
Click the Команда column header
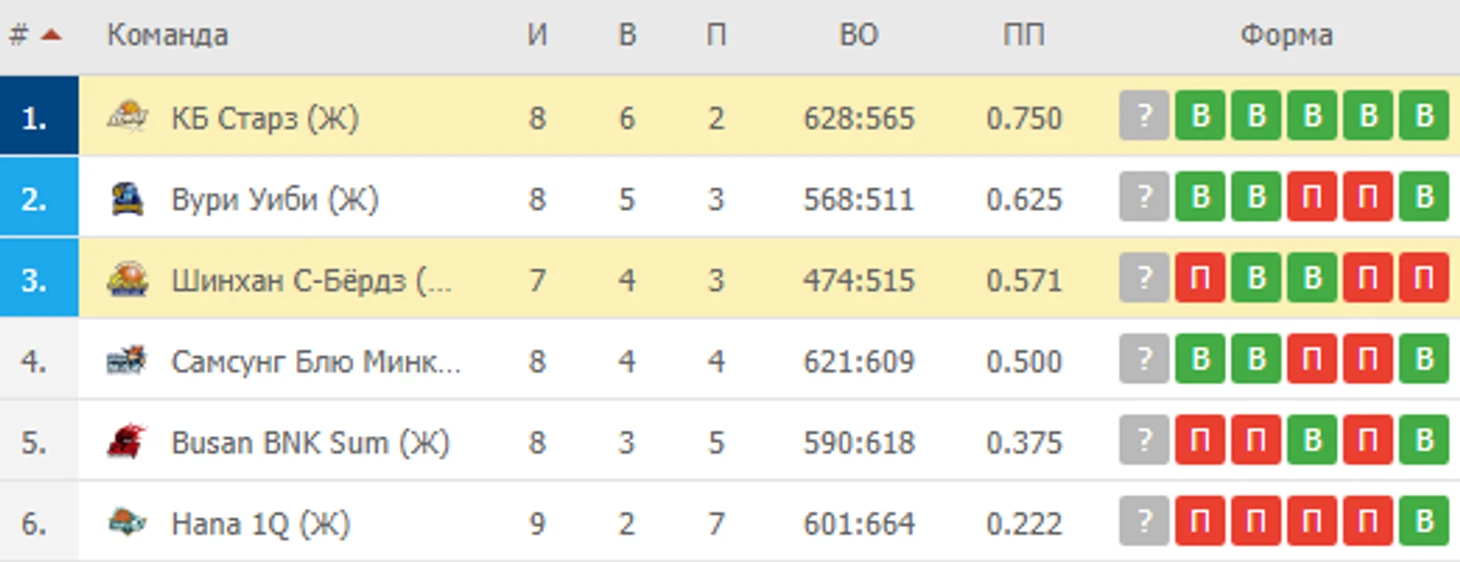[167, 36]
